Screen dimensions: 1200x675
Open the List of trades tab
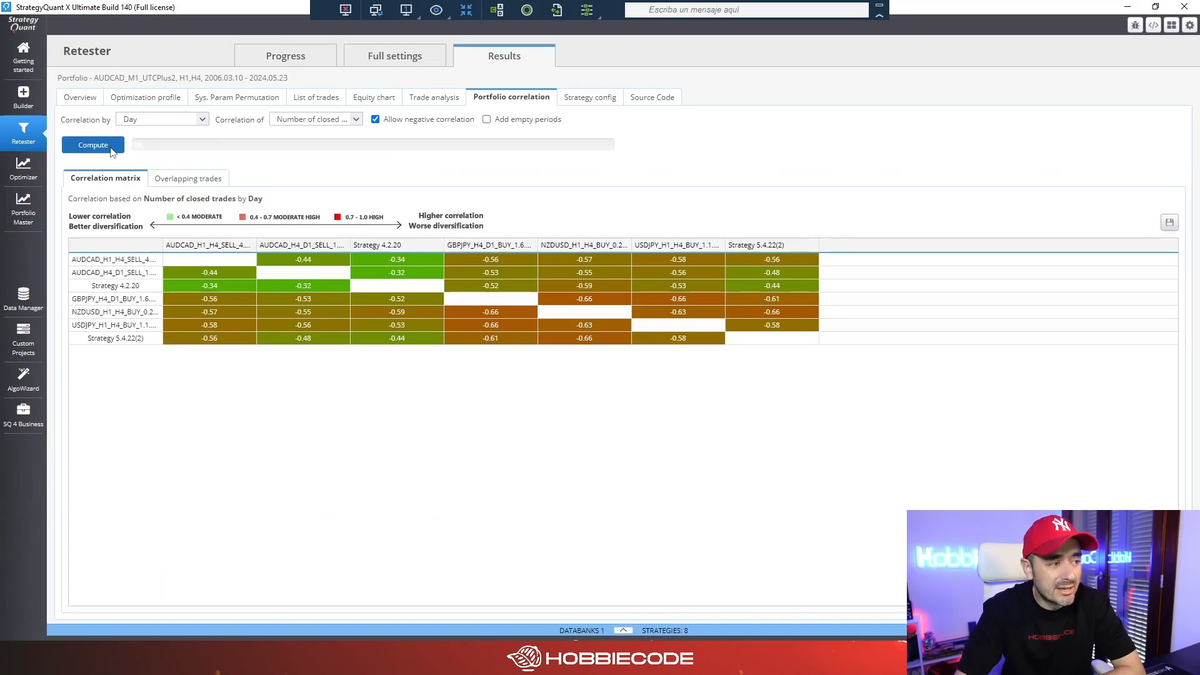tap(316, 97)
